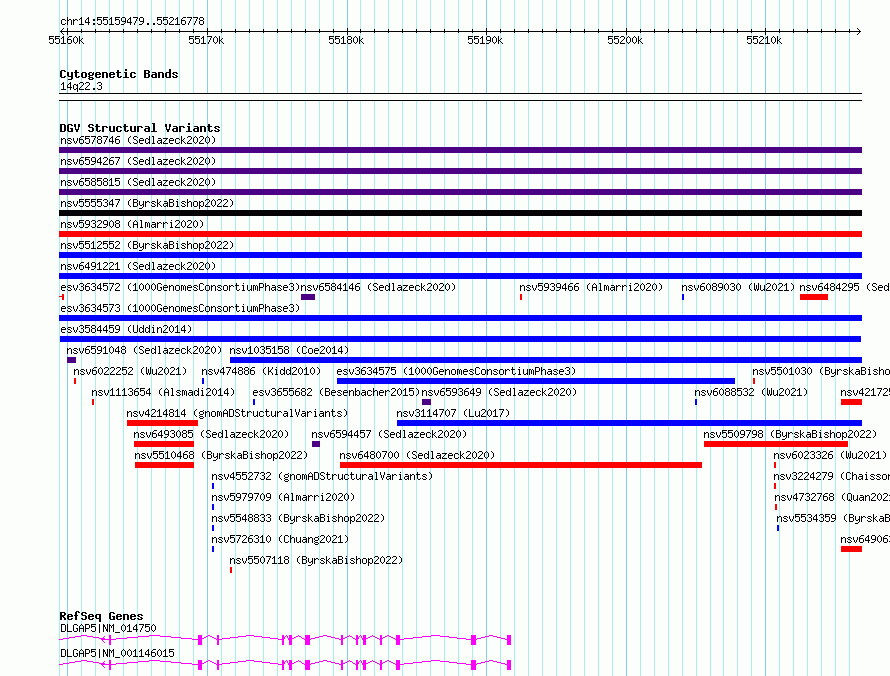The image size is (890, 676).
Task: Click the 55190k ruler position
Action: click(485, 40)
